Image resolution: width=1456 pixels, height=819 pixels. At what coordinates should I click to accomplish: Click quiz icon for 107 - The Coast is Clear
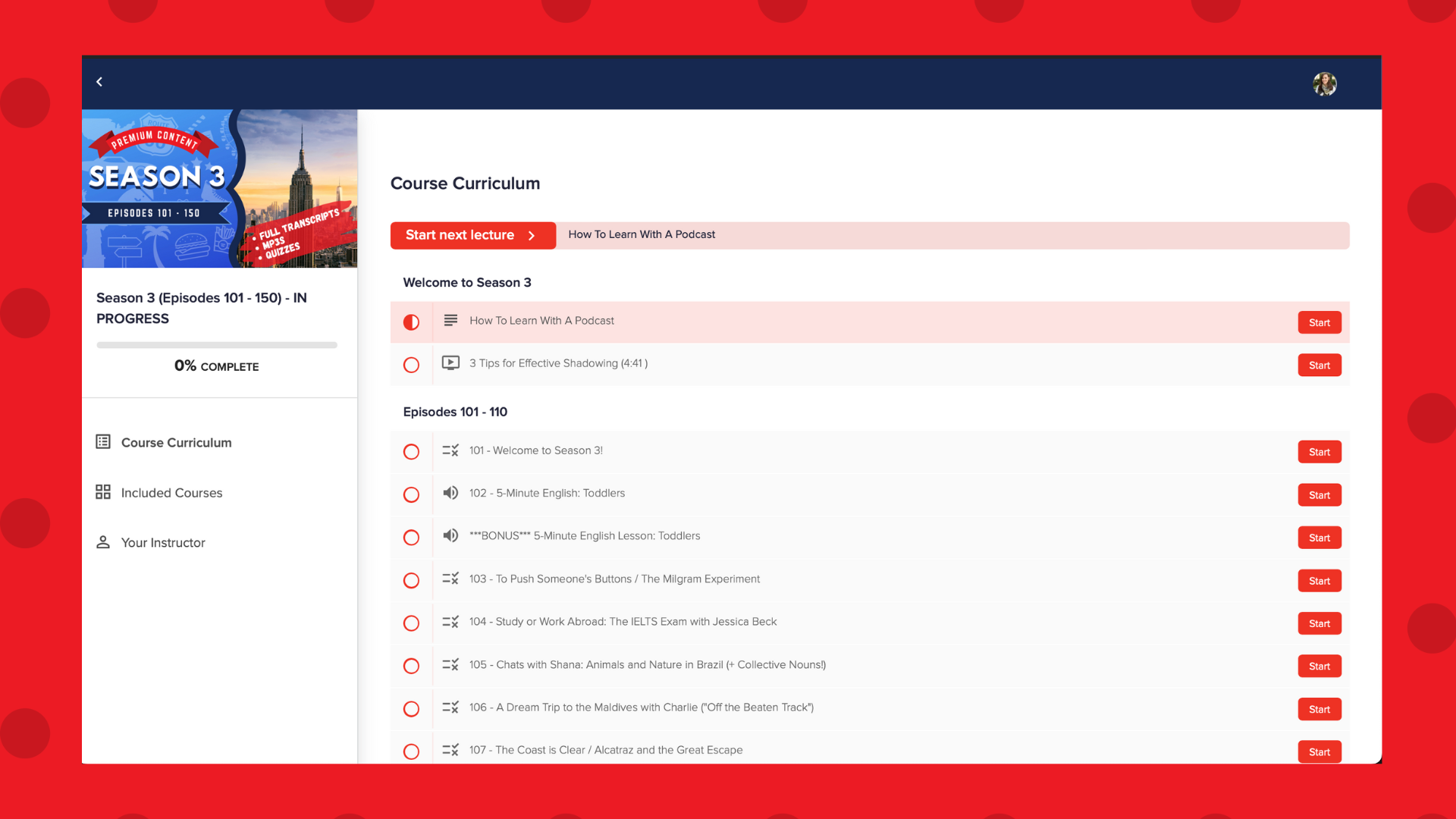click(450, 750)
